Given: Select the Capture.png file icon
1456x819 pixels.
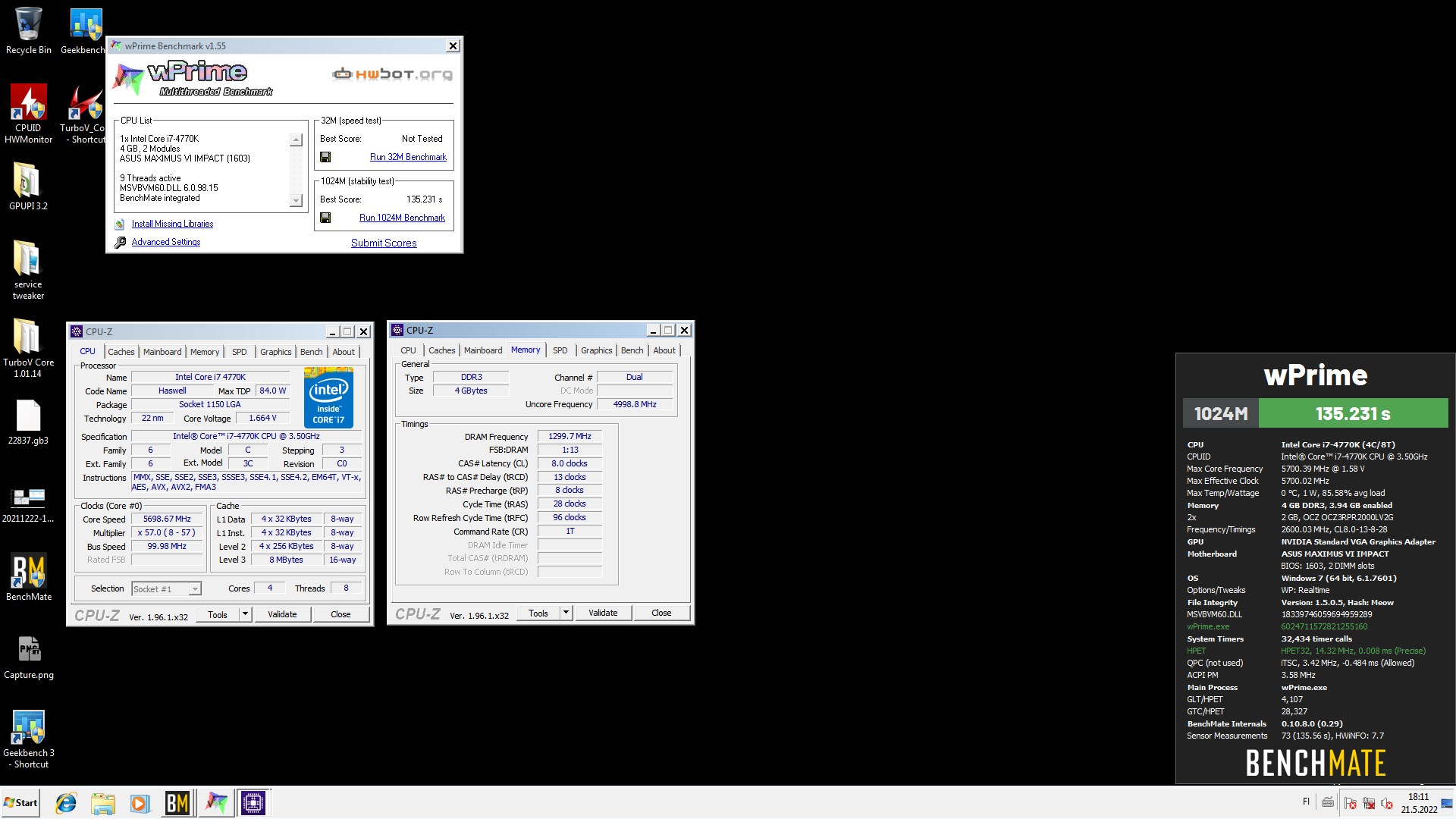Looking at the screenshot, I should coord(28,657).
